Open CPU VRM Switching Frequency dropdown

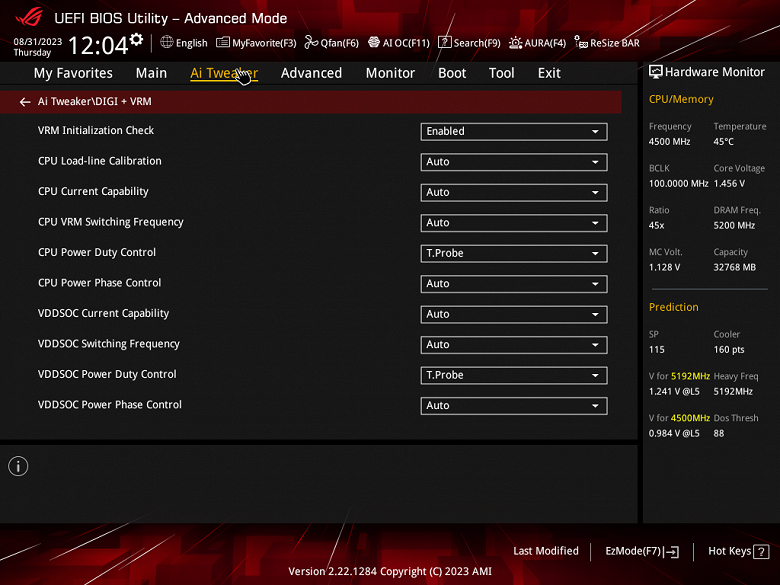pyautogui.click(x=514, y=223)
